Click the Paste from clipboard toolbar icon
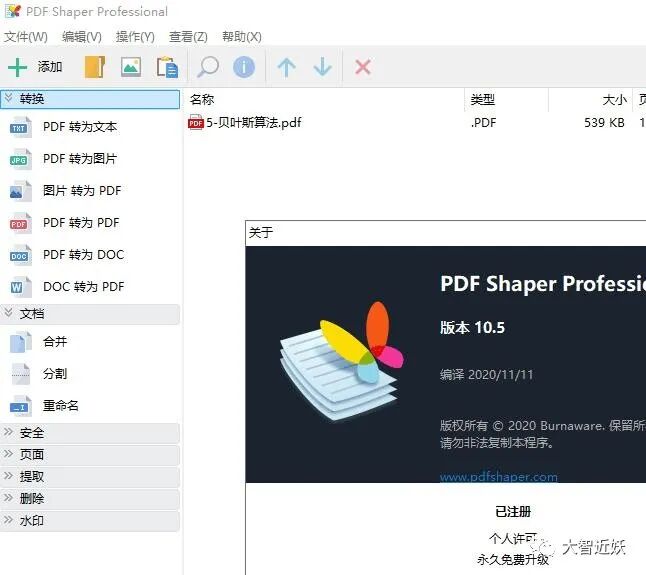 point(167,67)
